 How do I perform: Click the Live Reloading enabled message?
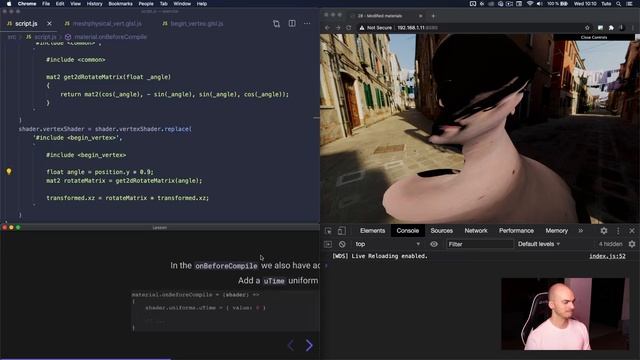[380, 256]
